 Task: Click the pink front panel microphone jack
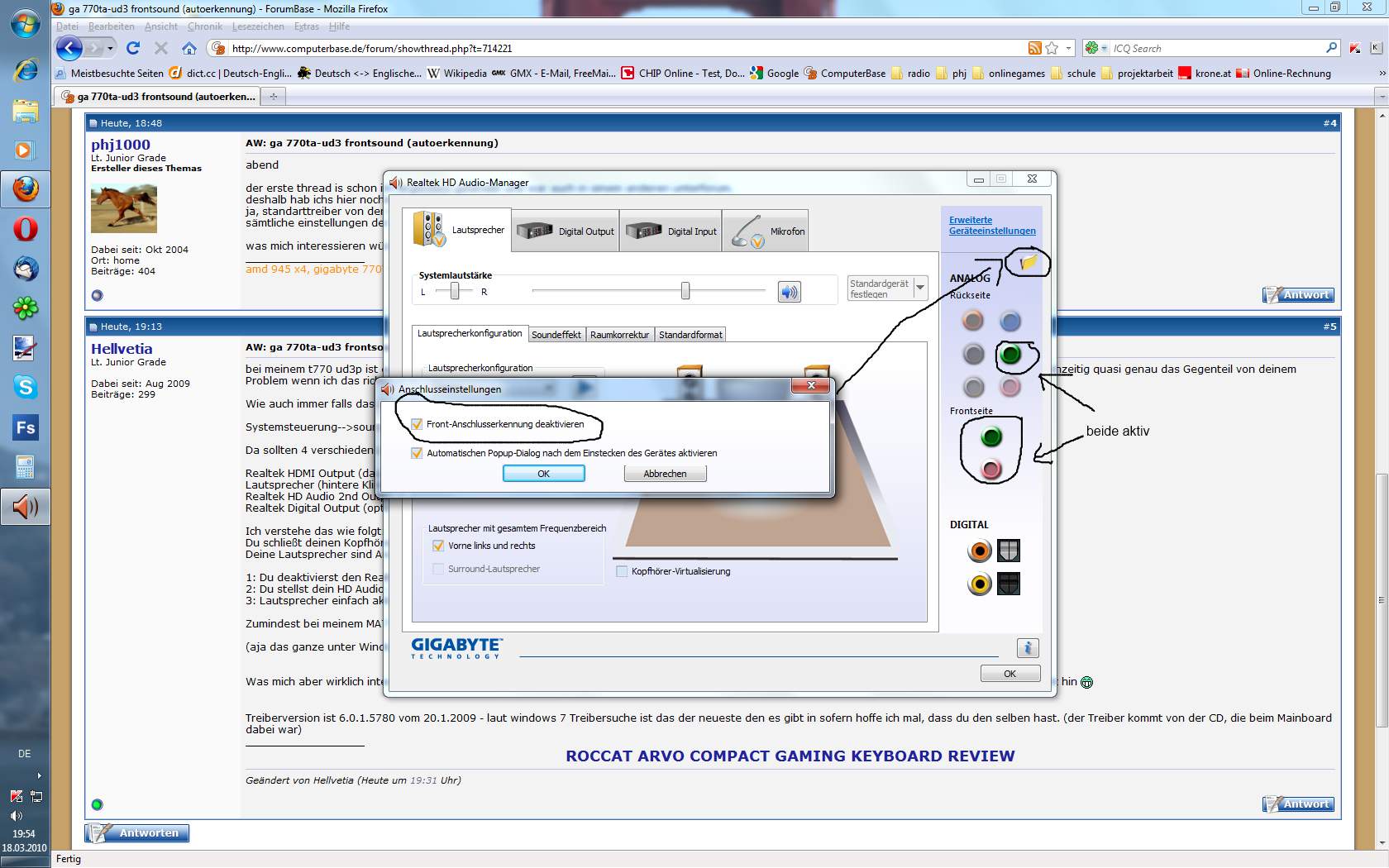point(990,470)
